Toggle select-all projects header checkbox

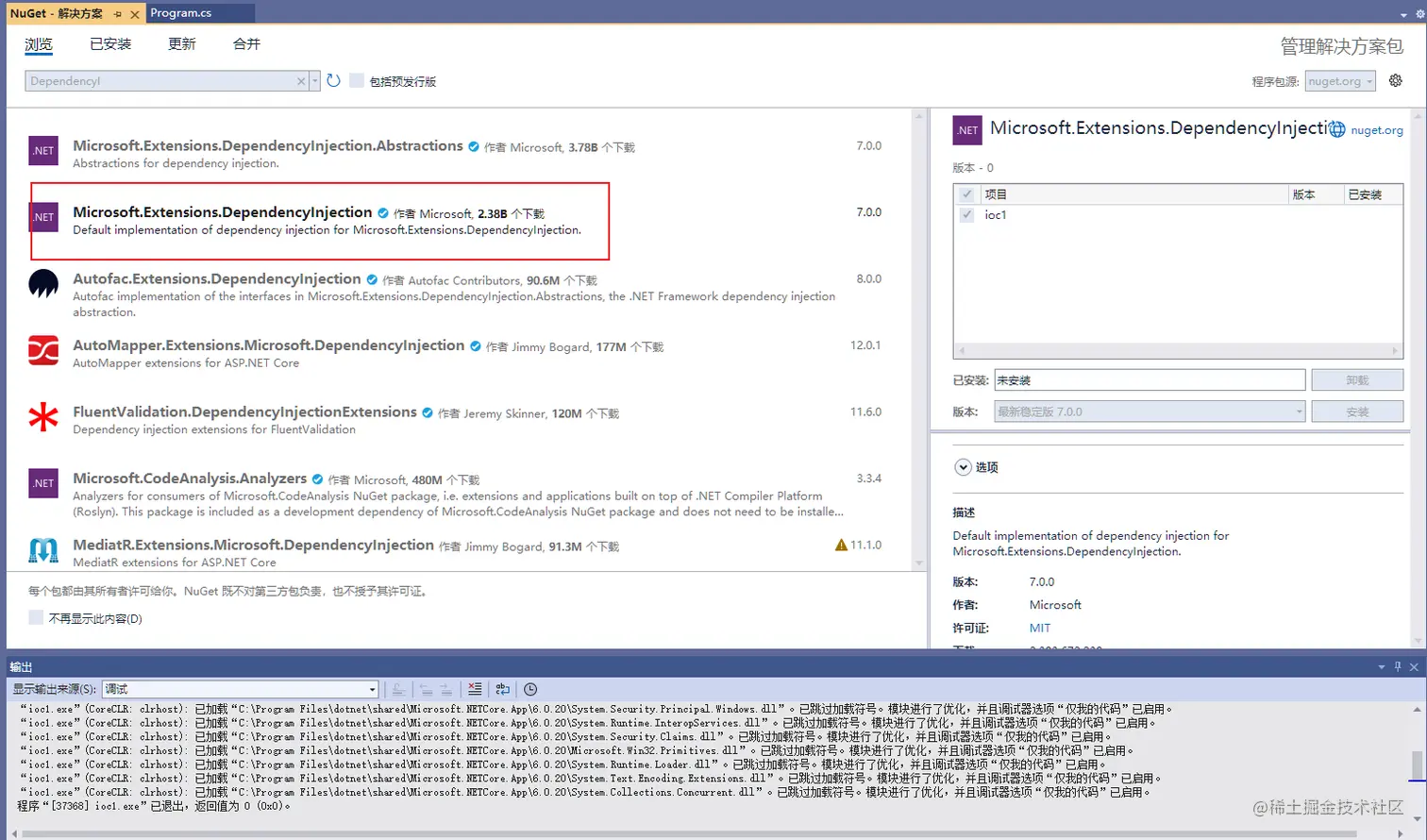[966, 194]
